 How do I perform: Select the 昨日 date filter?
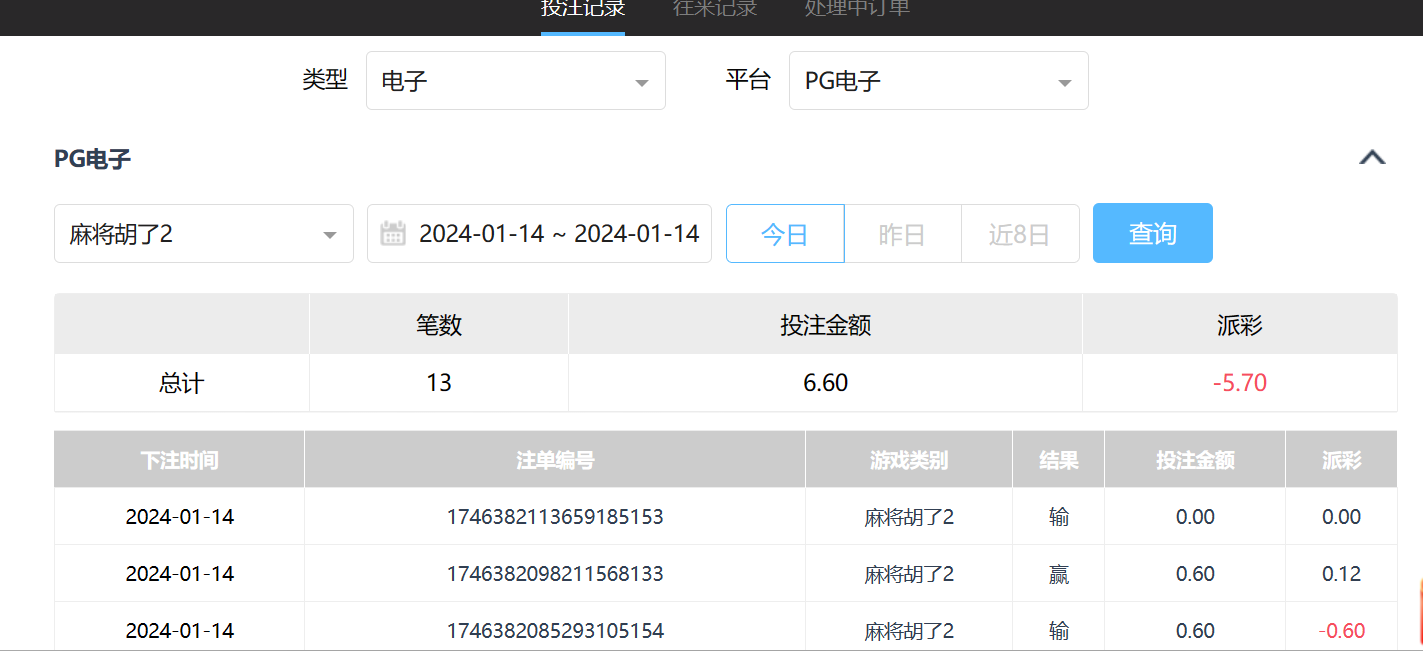(x=902, y=234)
